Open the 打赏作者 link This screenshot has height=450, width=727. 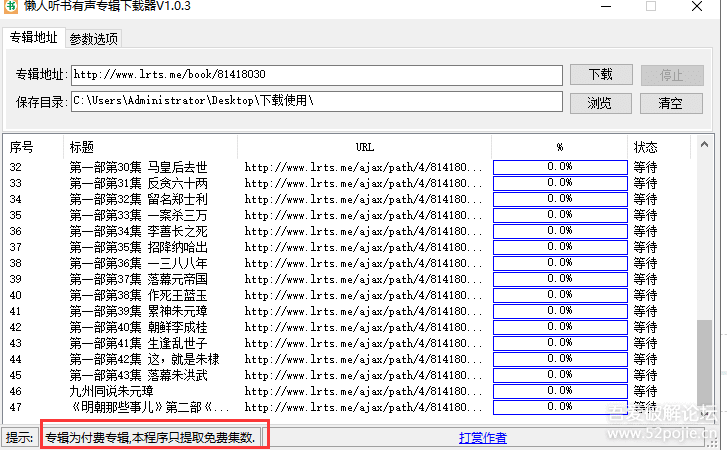pyautogui.click(x=482, y=437)
